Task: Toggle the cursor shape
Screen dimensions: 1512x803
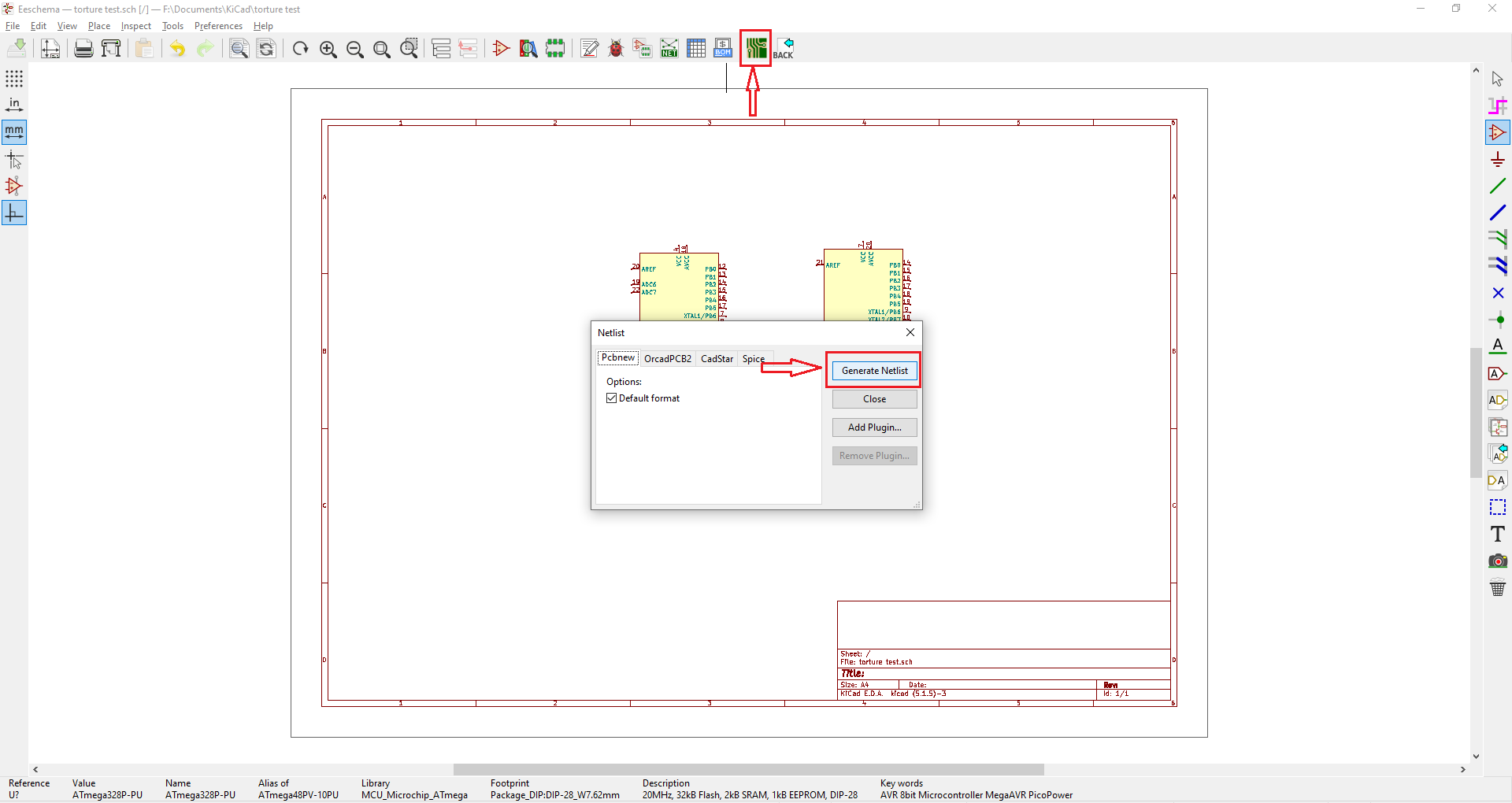Action: pyautogui.click(x=14, y=160)
